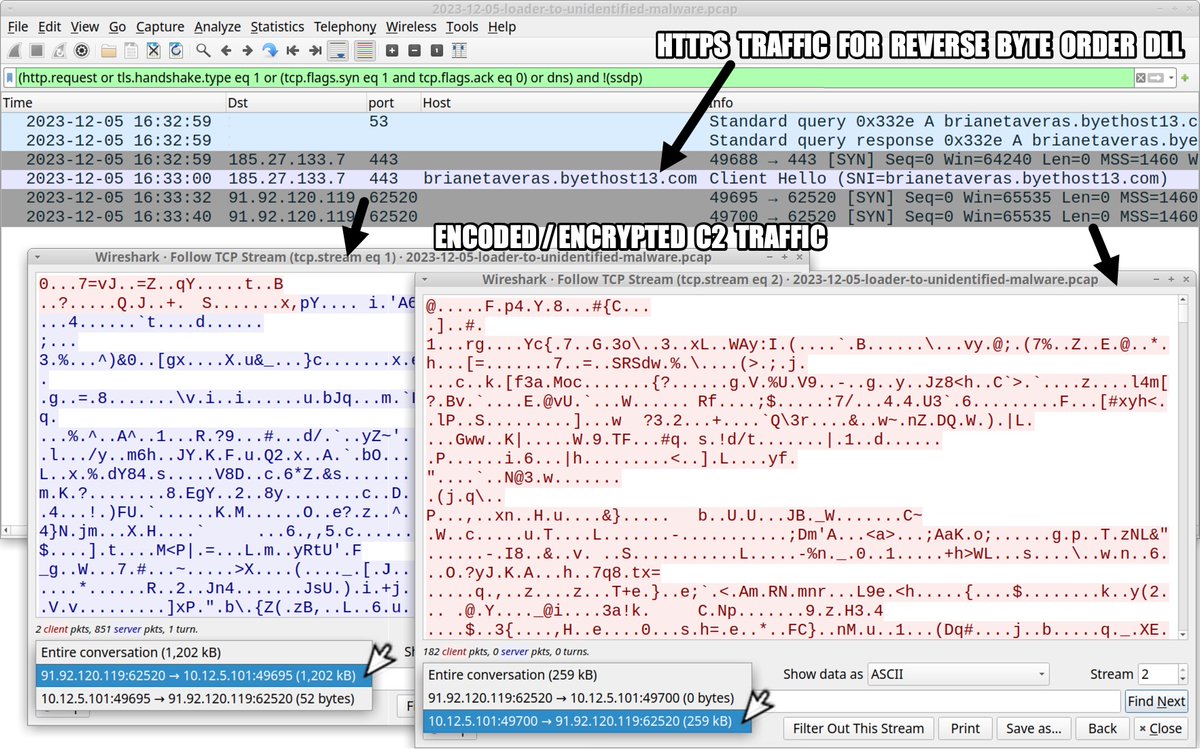Click the Find text field in stream 2
The height and width of the screenshot is (749, 1200).
pyautogui.click(x=934, y=701)
